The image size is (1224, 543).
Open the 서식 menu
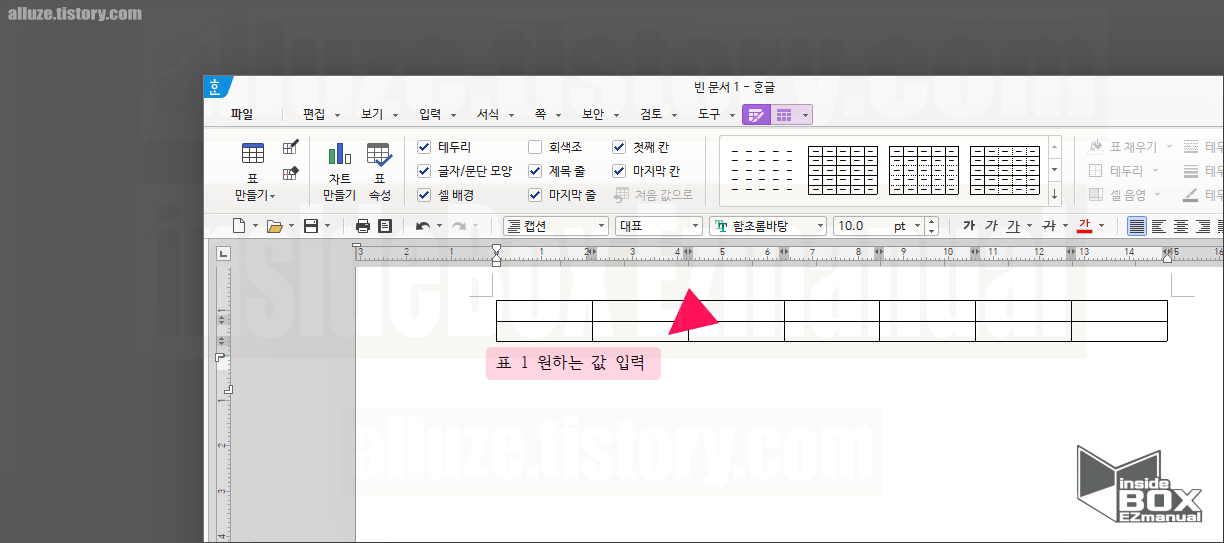[488, 115]
